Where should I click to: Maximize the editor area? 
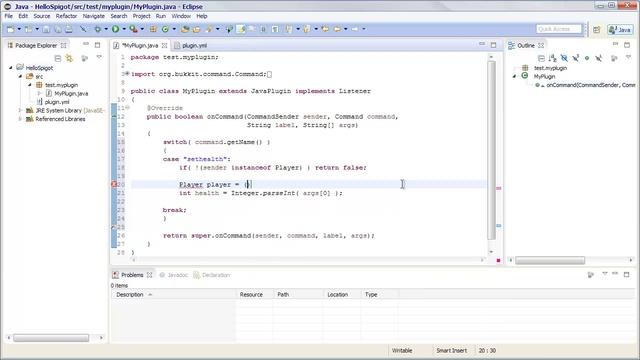point(493,45)
